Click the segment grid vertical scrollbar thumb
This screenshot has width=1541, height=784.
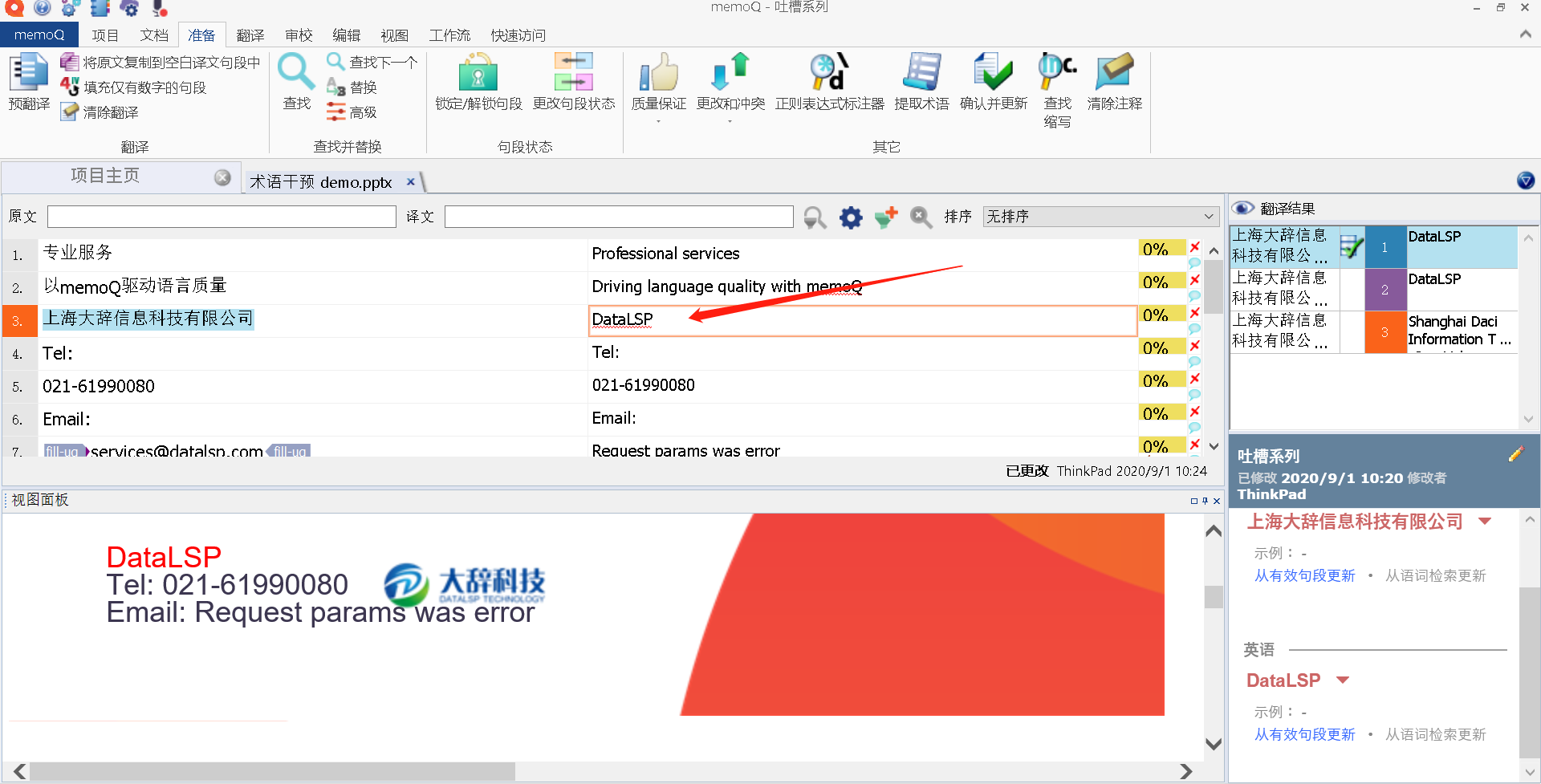1214,289
